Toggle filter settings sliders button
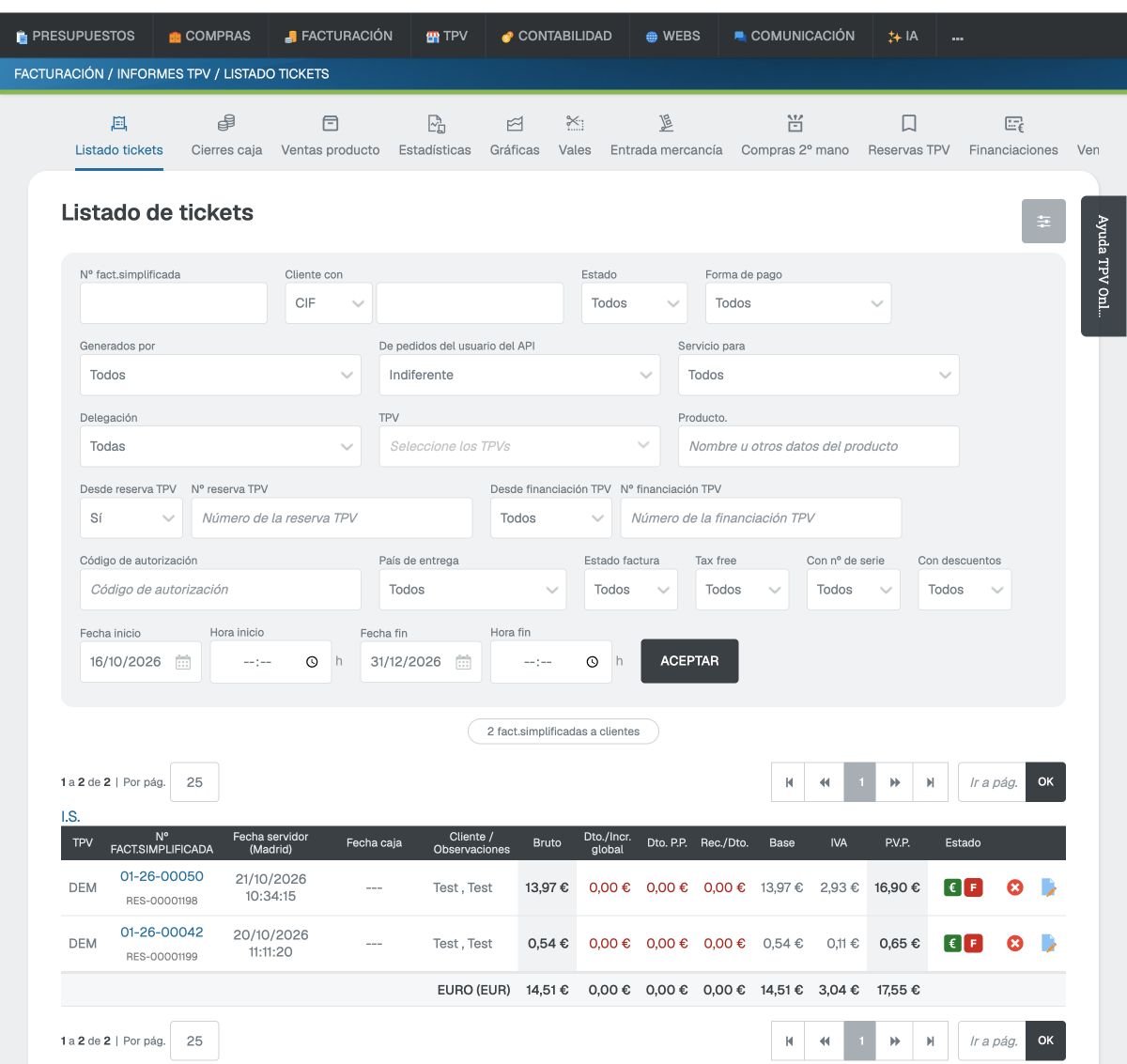 point(1043,222)
